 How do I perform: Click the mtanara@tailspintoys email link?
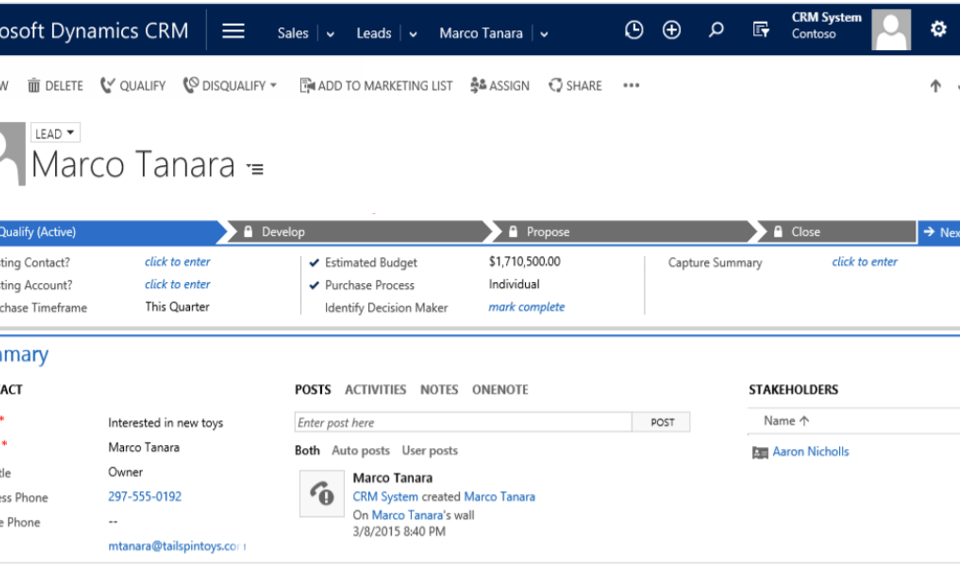coord(177,546)
